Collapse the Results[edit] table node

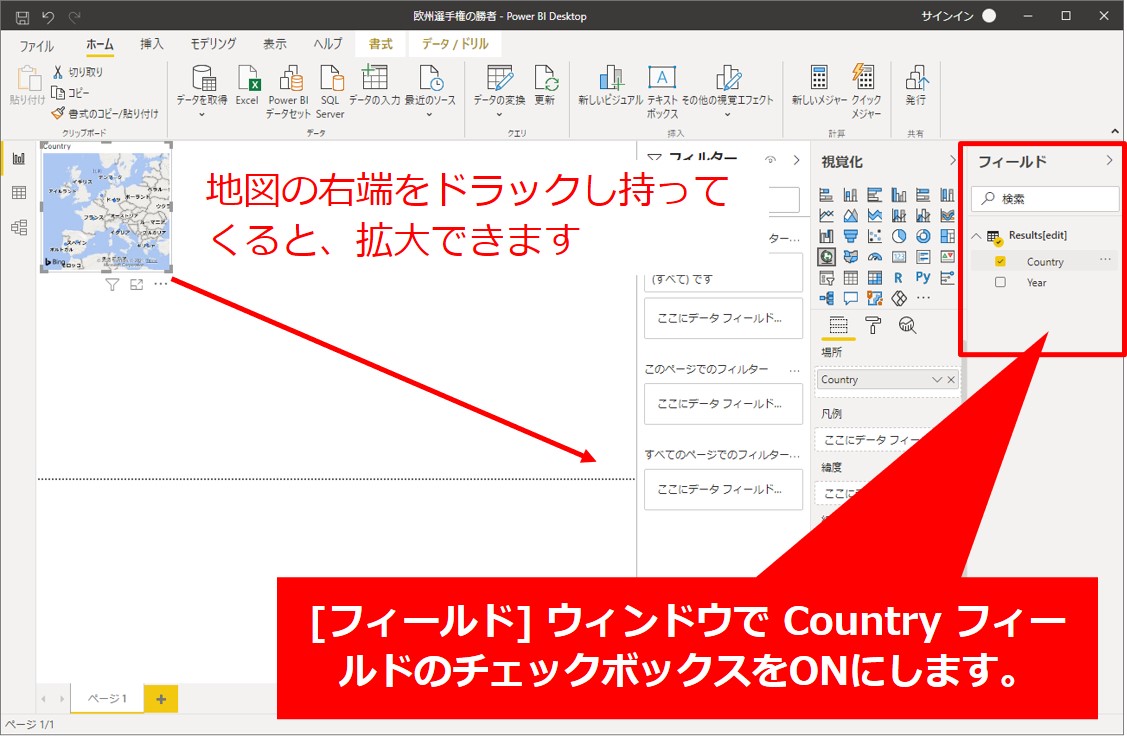pyautogui.click(x=977, y=236)
